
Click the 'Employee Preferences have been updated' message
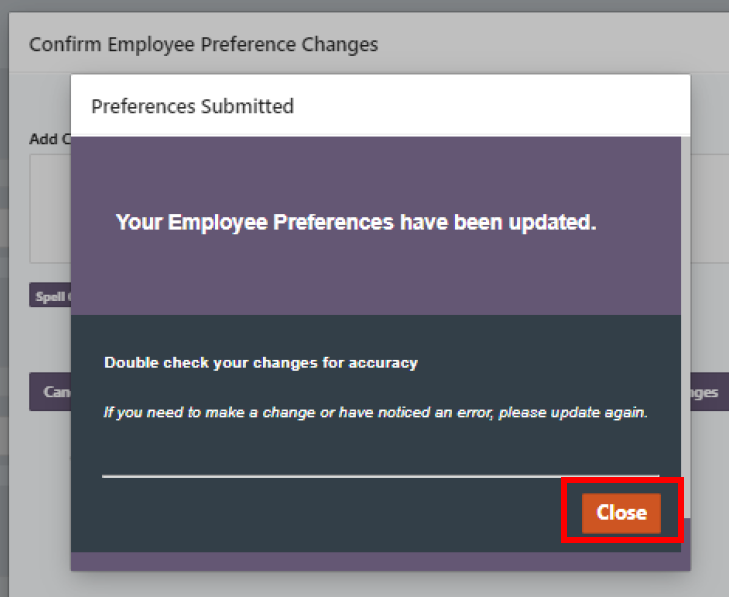[355, 222]
